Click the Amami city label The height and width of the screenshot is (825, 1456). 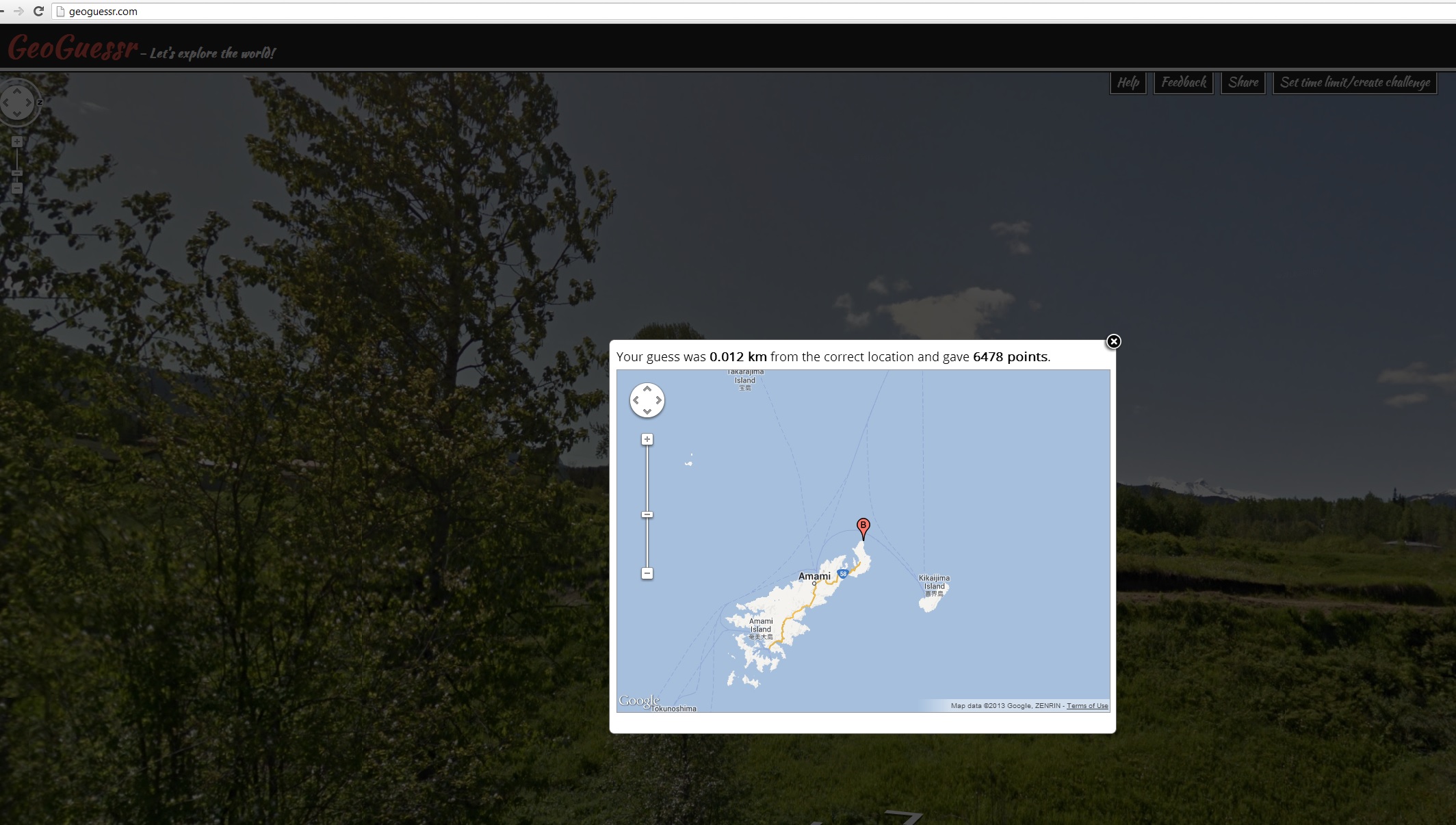pos(814,577)
